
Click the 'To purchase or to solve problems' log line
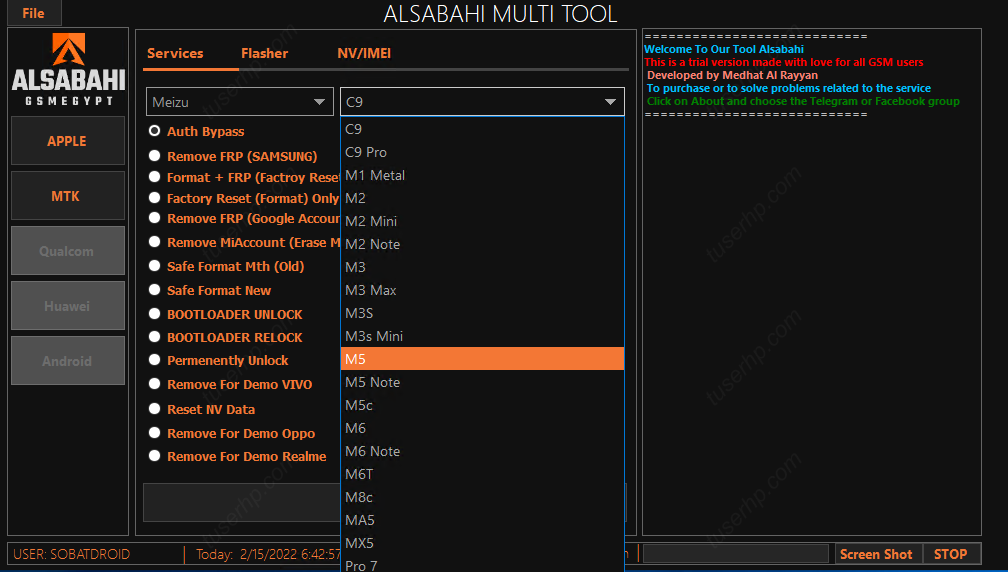789,88
